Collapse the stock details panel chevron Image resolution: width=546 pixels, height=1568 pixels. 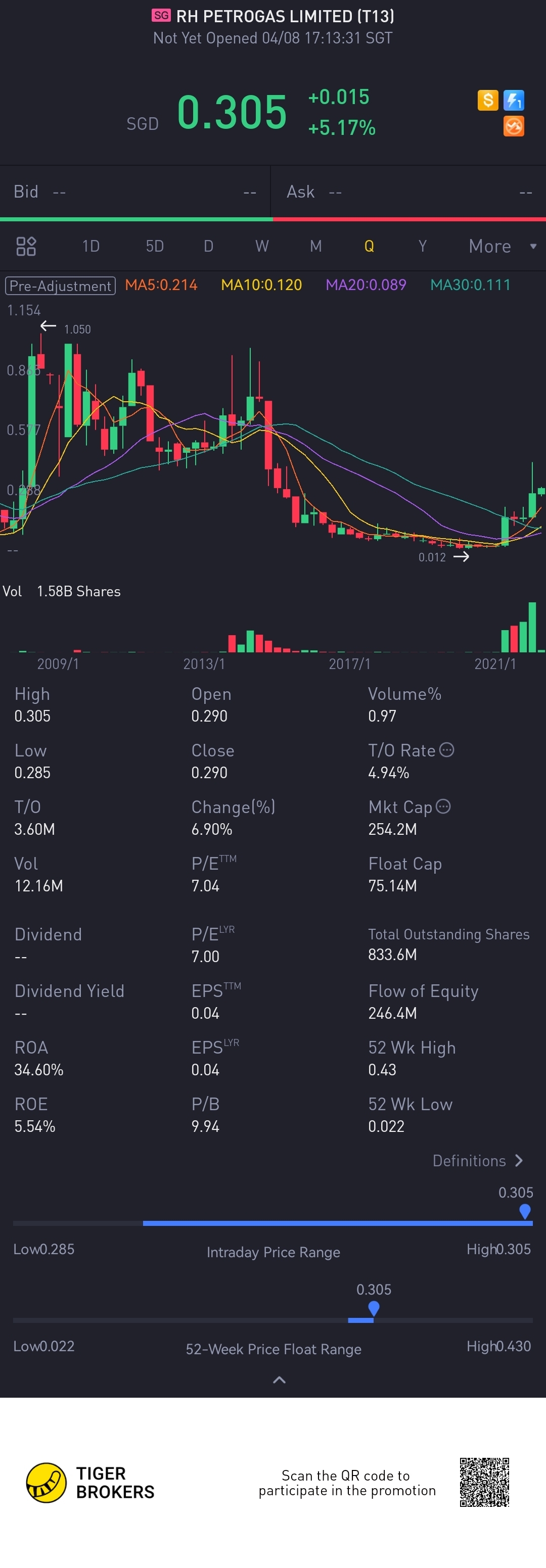[280, 1380]
